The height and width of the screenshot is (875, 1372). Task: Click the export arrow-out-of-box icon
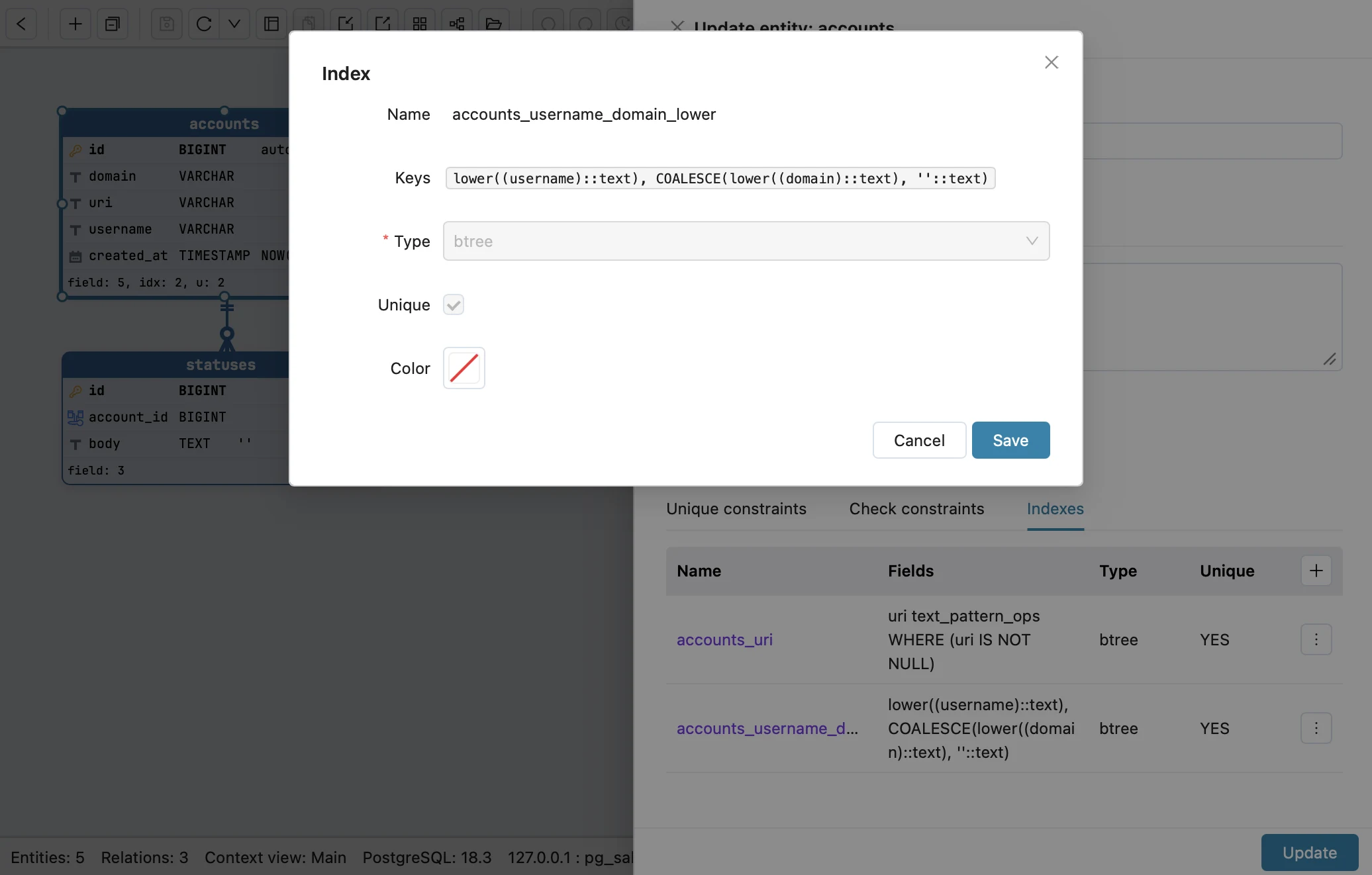pos(383,24)
